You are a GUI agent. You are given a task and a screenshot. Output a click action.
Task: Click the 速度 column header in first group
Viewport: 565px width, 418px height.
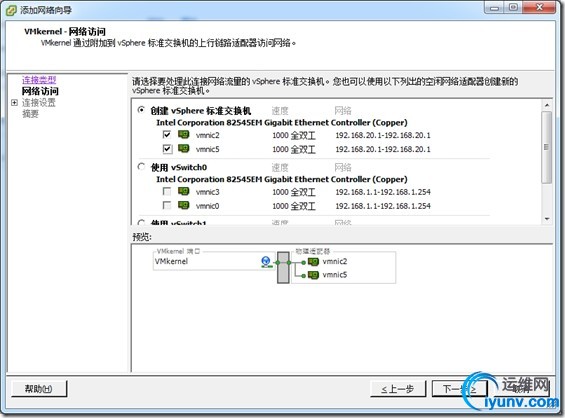click(x=280, y=111)
